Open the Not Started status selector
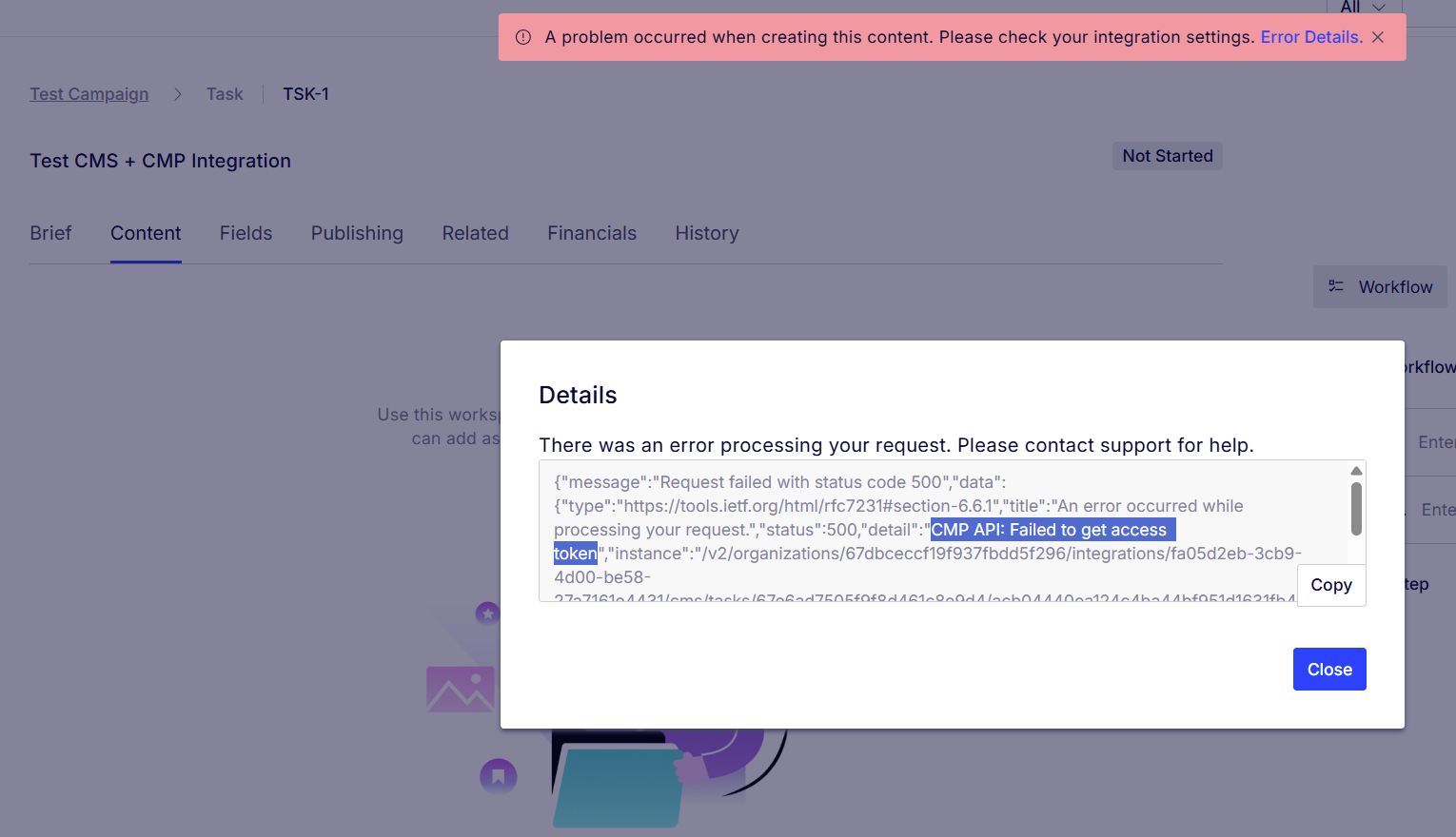This screenshot has height=837, width=1456. (1167, 156)
